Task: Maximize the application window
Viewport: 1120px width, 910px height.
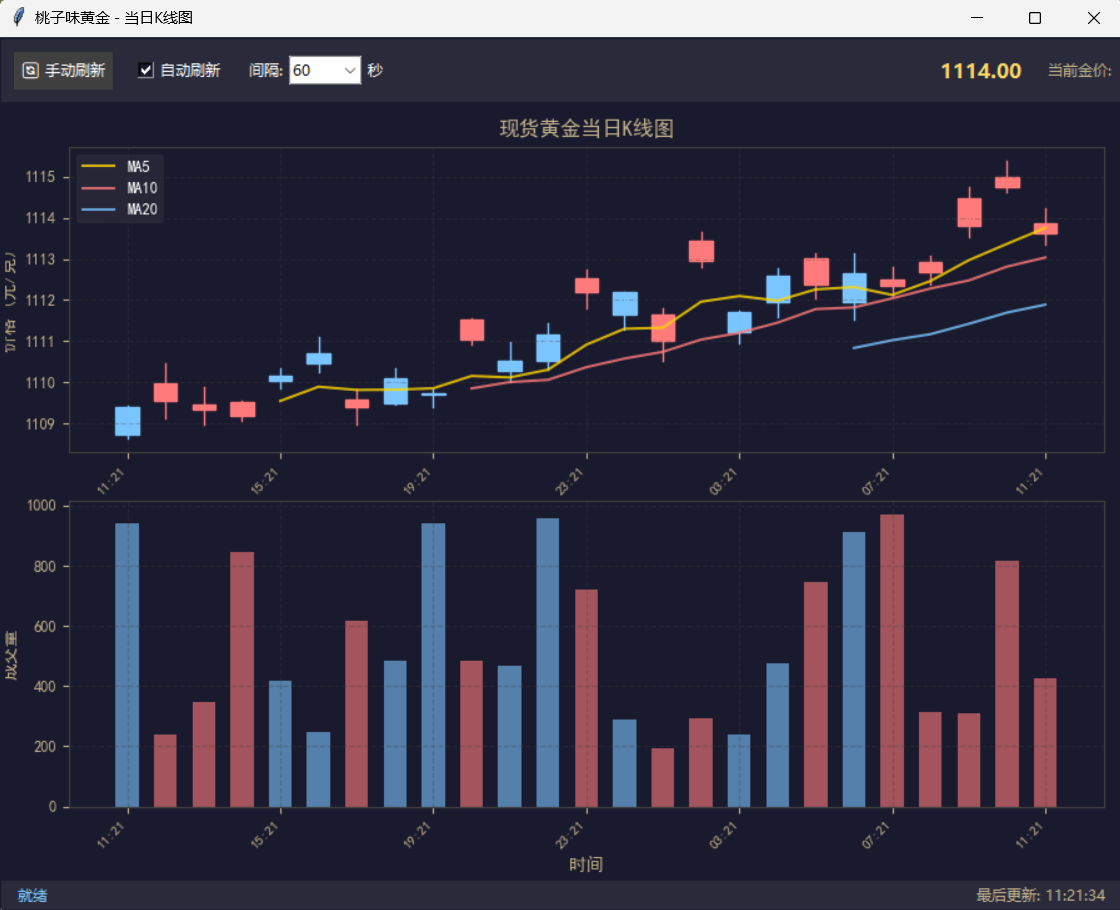Action: [1035, 18]
